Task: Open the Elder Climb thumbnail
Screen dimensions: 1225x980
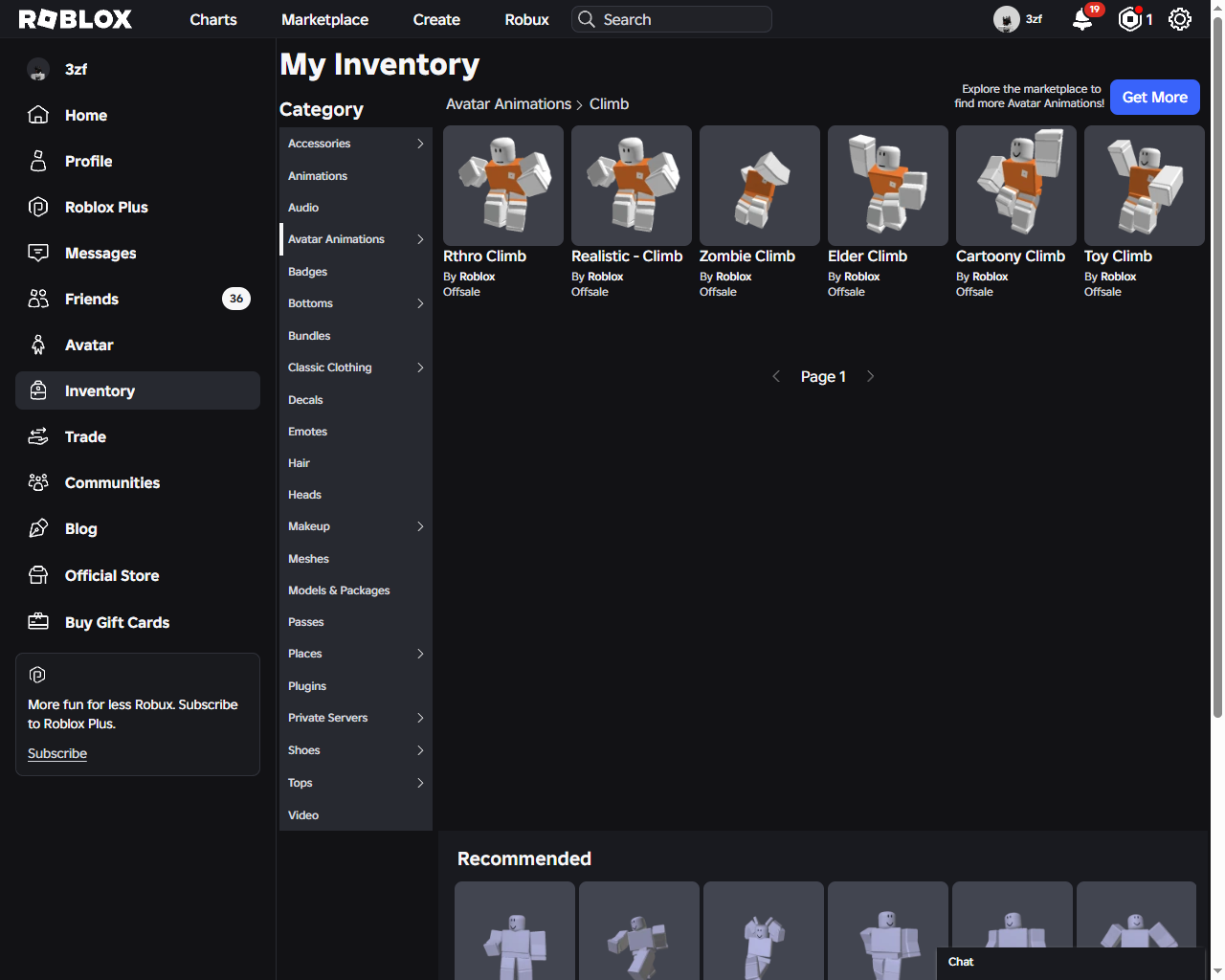Action: click(x=888, y=186)
